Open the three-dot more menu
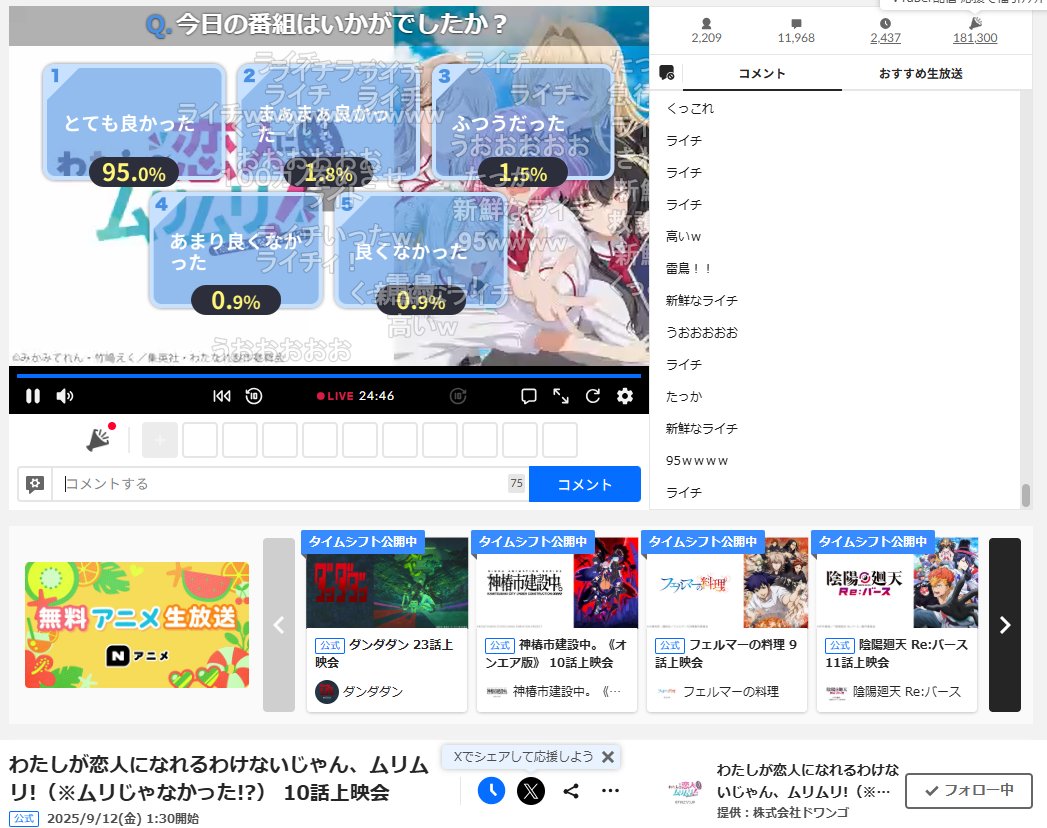Screen dimensions: 1047x828 [610, 791]
